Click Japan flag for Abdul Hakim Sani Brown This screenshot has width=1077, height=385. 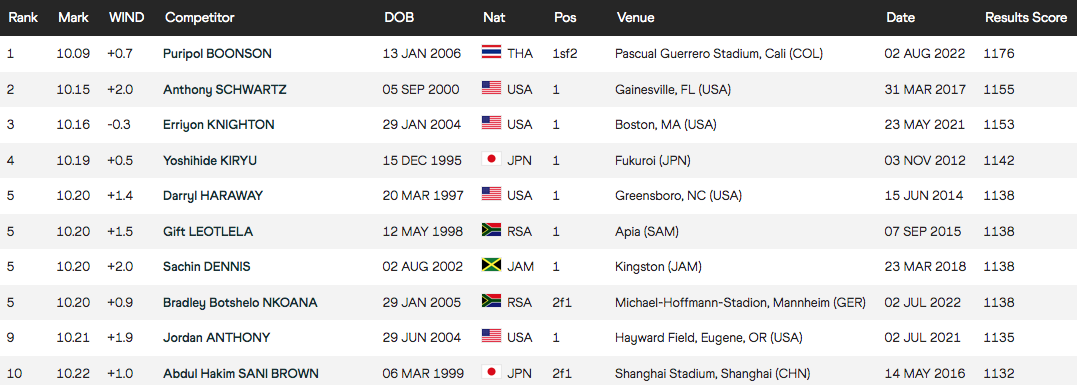491,373
